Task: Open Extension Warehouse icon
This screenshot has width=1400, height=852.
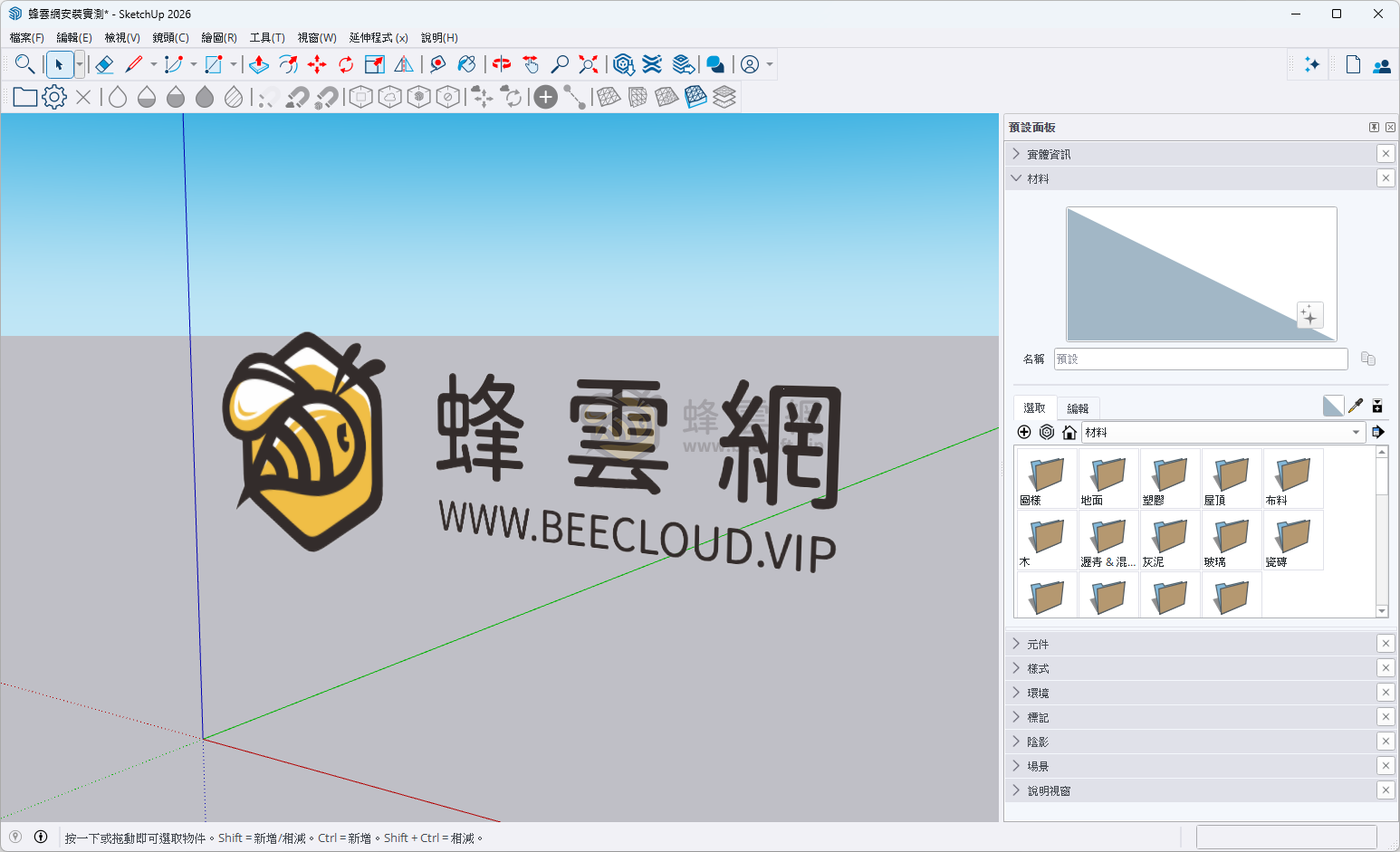Action: [x=652, y=64]
